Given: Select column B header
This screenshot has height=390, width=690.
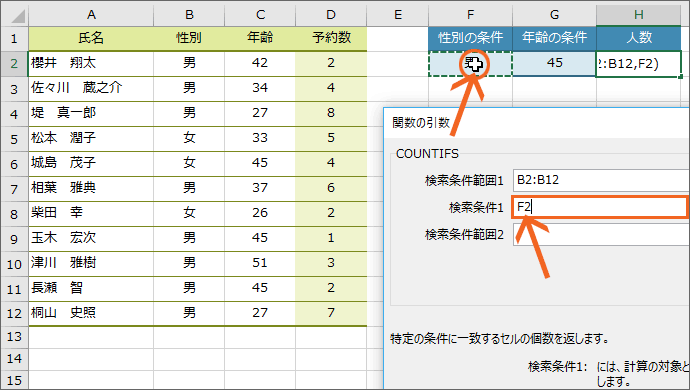Looking at the screenshot, I should click(189, 15).
